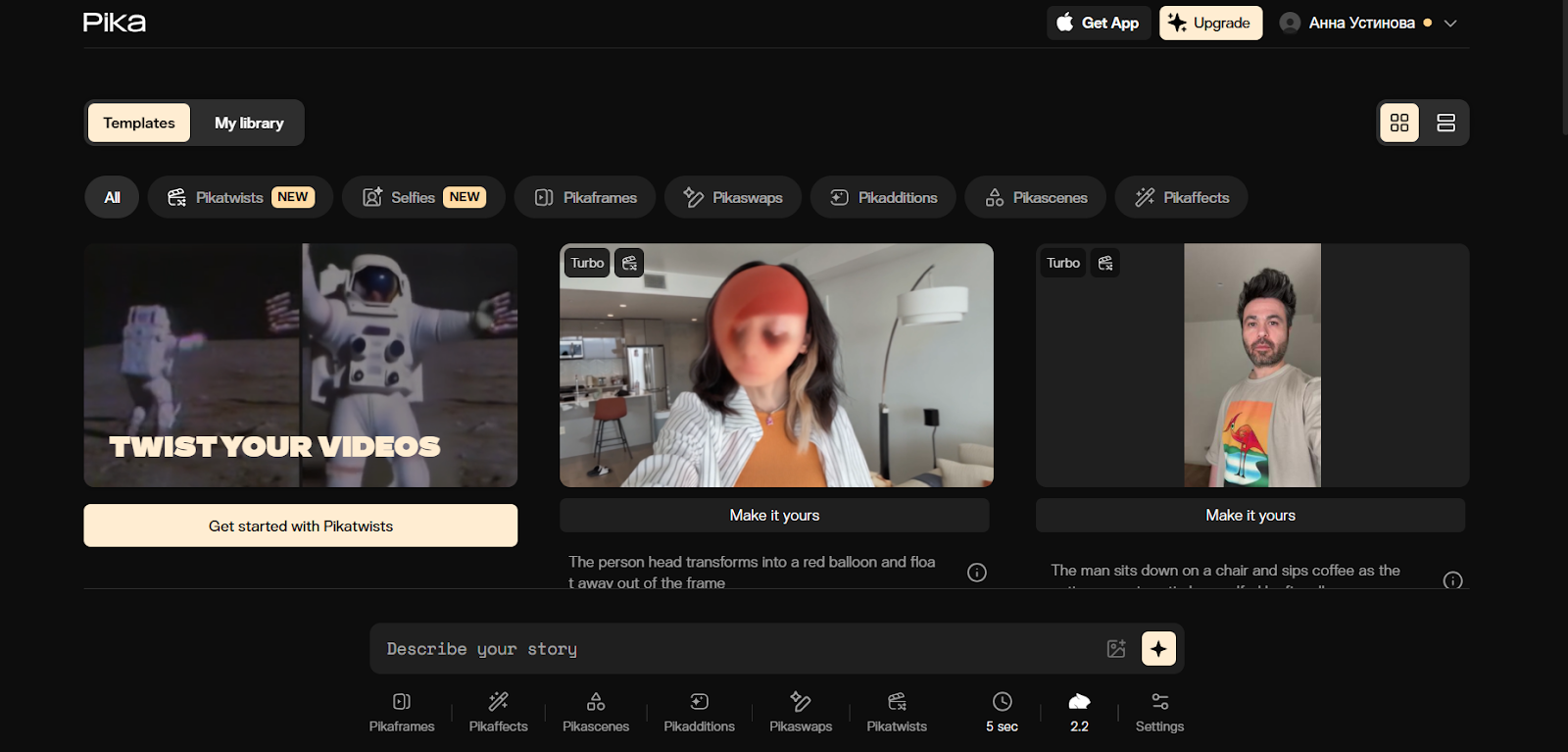1568x752 pixels.
Task: Open the 2.2 model version selector
Action: point(1079,713)
